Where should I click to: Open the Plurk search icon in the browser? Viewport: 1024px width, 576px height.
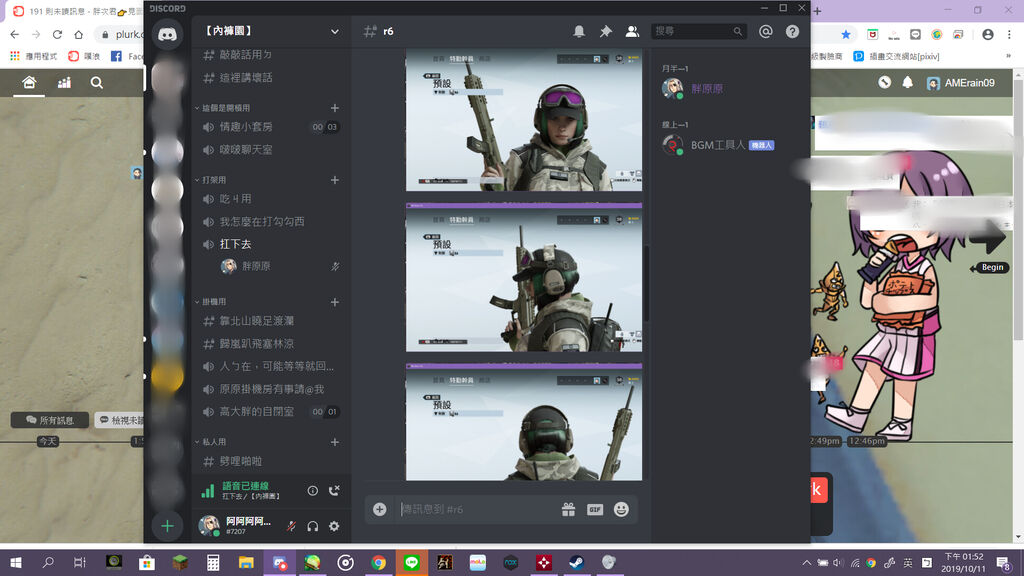tap(97, 82)
